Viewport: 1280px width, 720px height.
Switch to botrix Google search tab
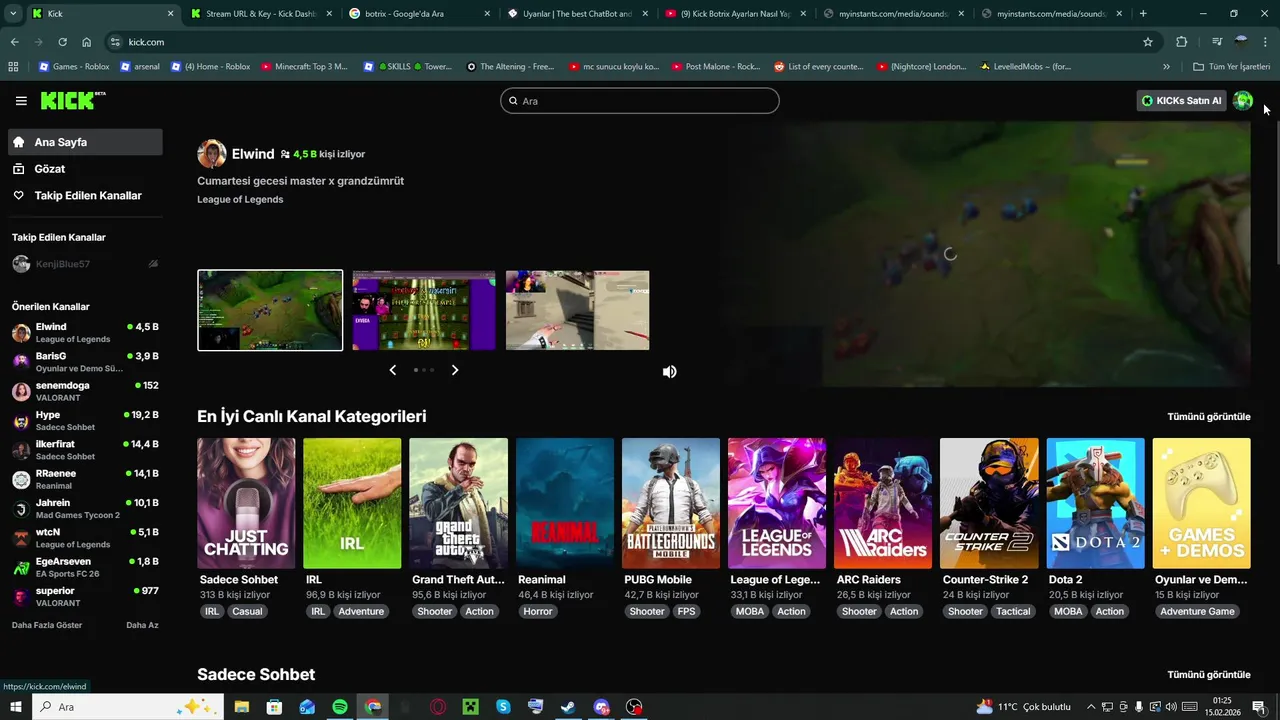(x=418, y=14)
